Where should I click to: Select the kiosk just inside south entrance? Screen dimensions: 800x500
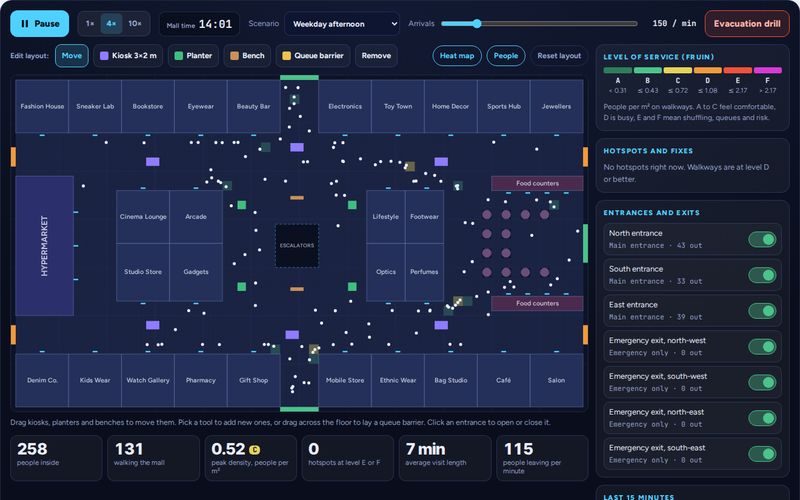pyautogui.click(x=292, y=335)
